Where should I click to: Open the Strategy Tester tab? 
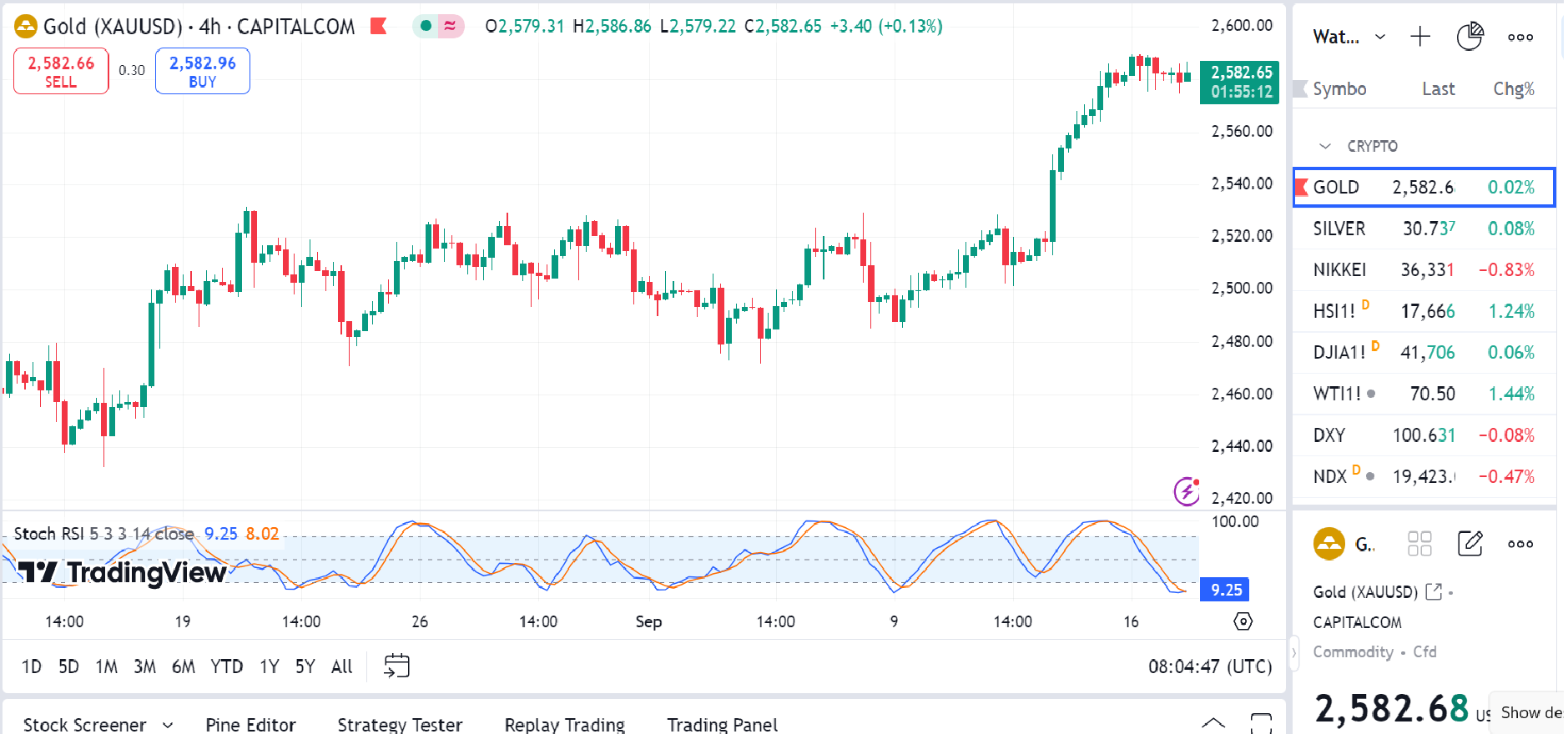coord(400,724)
